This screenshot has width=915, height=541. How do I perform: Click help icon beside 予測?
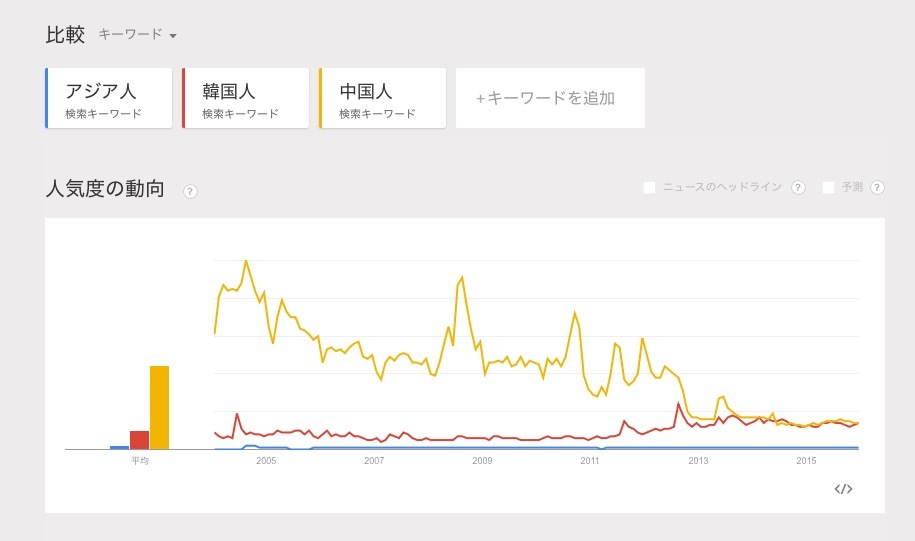pyautogui.click(x=877, y=187)
